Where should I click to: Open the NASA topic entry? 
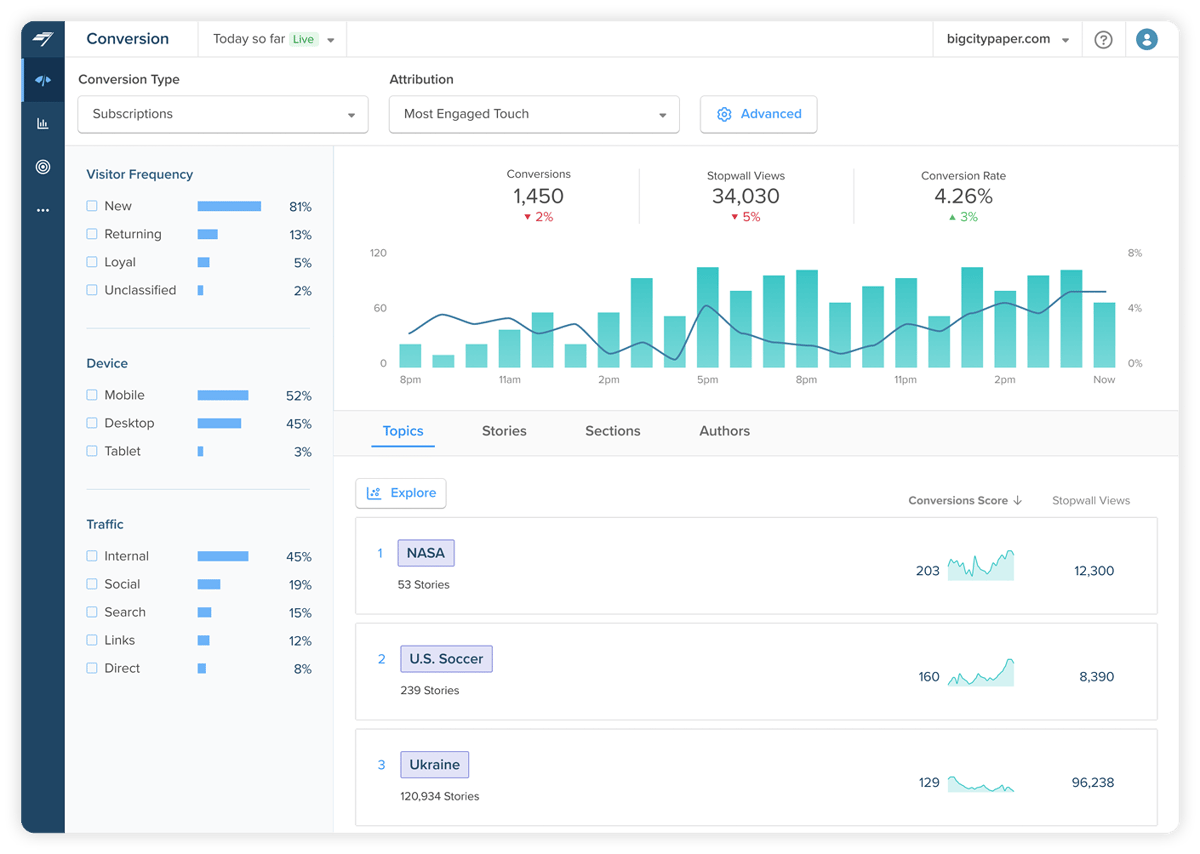click(425, 552)
